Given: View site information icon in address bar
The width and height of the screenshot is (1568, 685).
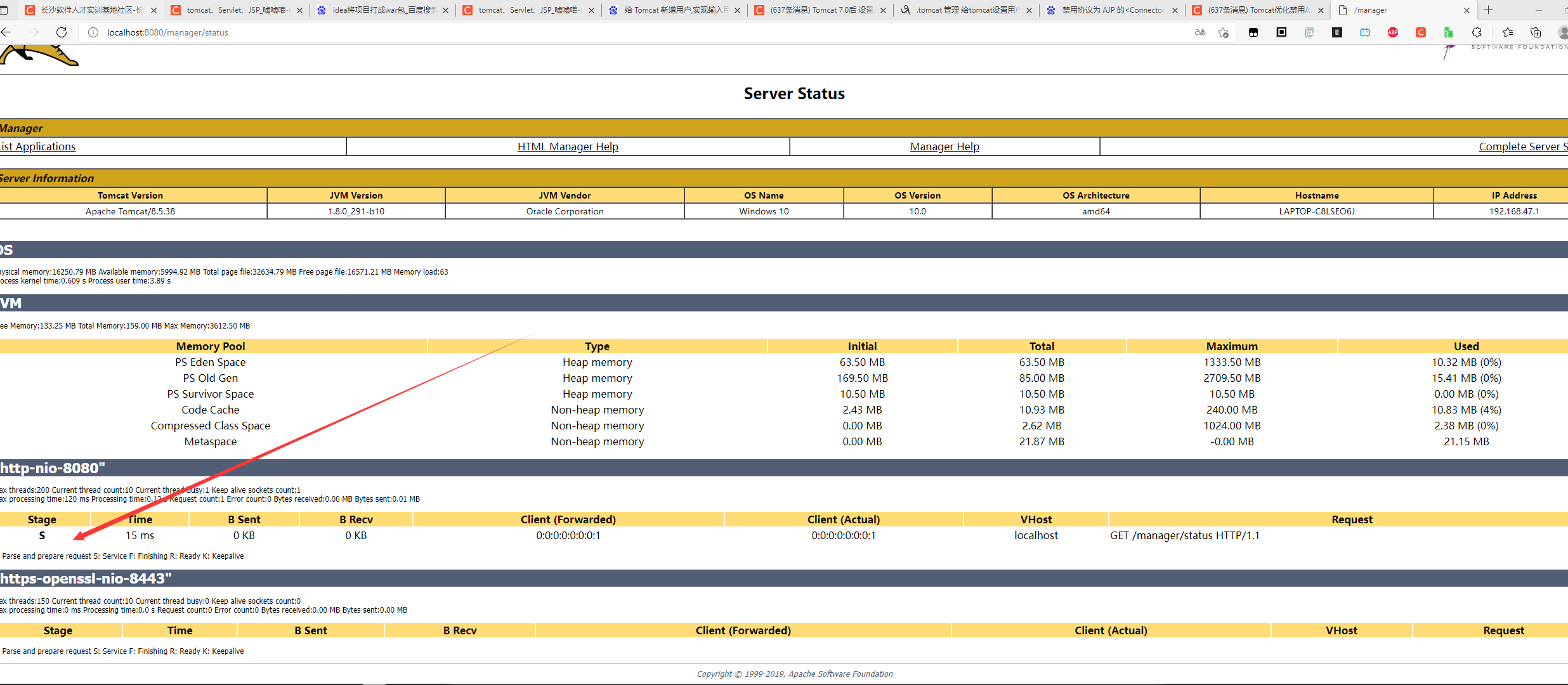Looking at the screenshot, I should tap(93, 32).
